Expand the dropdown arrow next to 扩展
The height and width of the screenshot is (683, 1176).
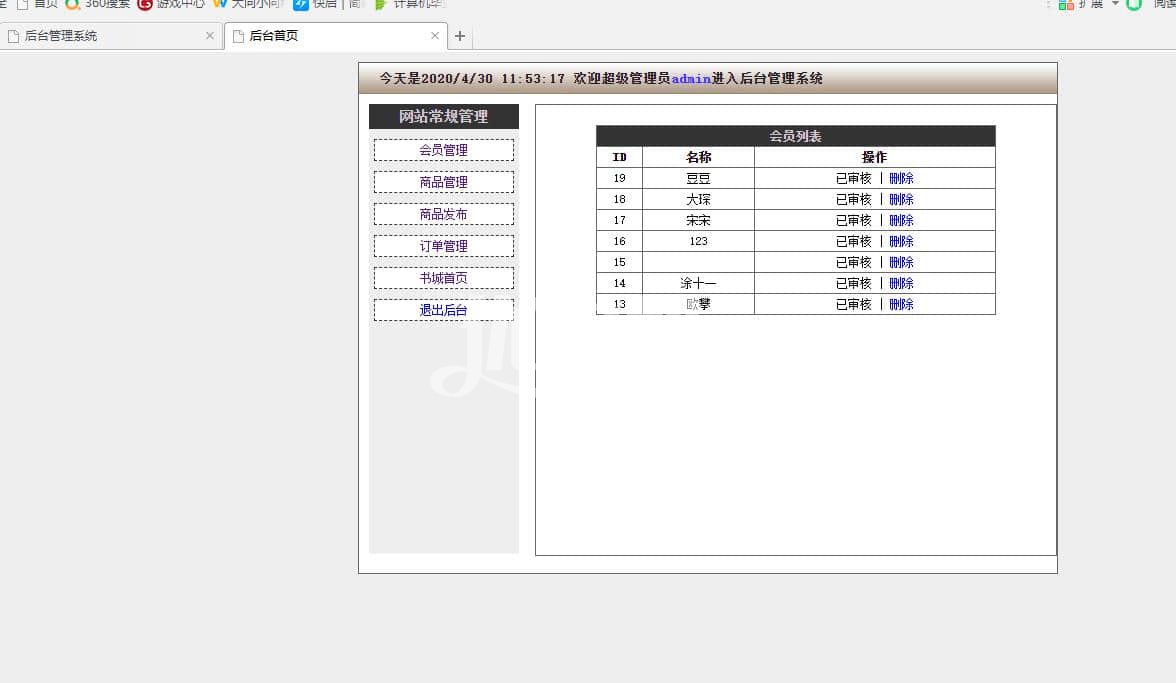(x=1115, y=4)
